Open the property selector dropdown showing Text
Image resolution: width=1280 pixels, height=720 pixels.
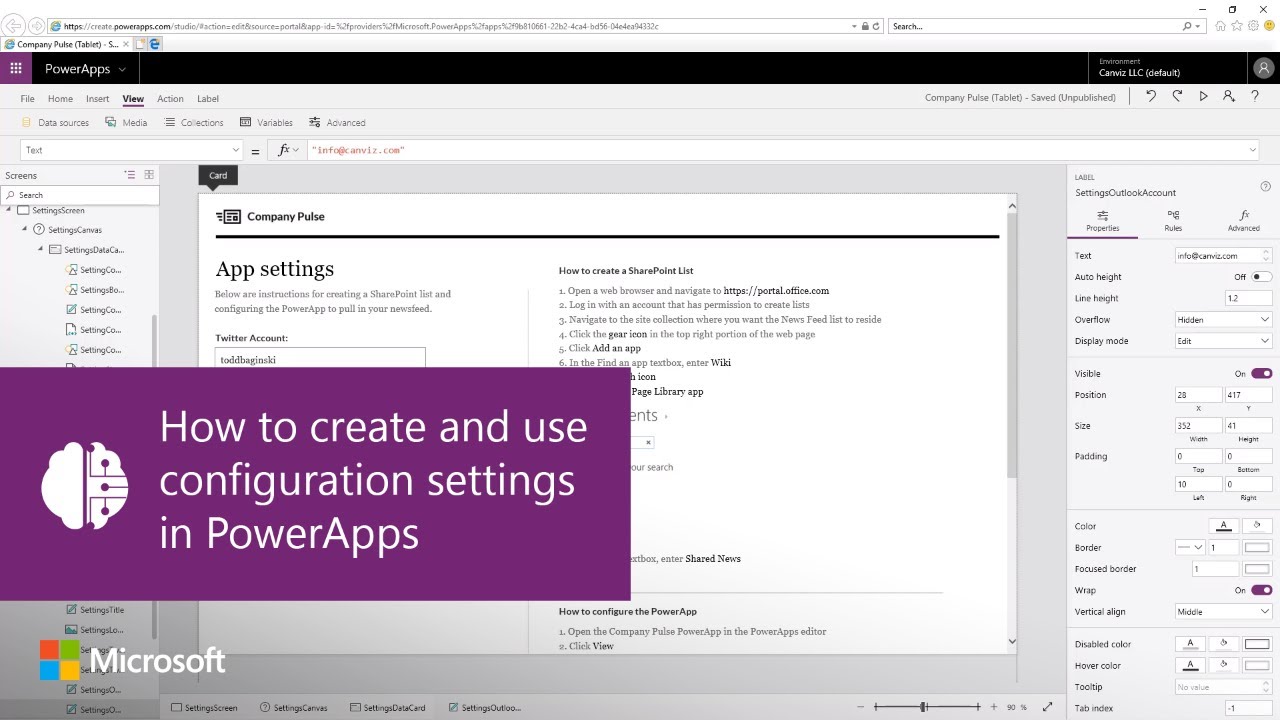131,150
